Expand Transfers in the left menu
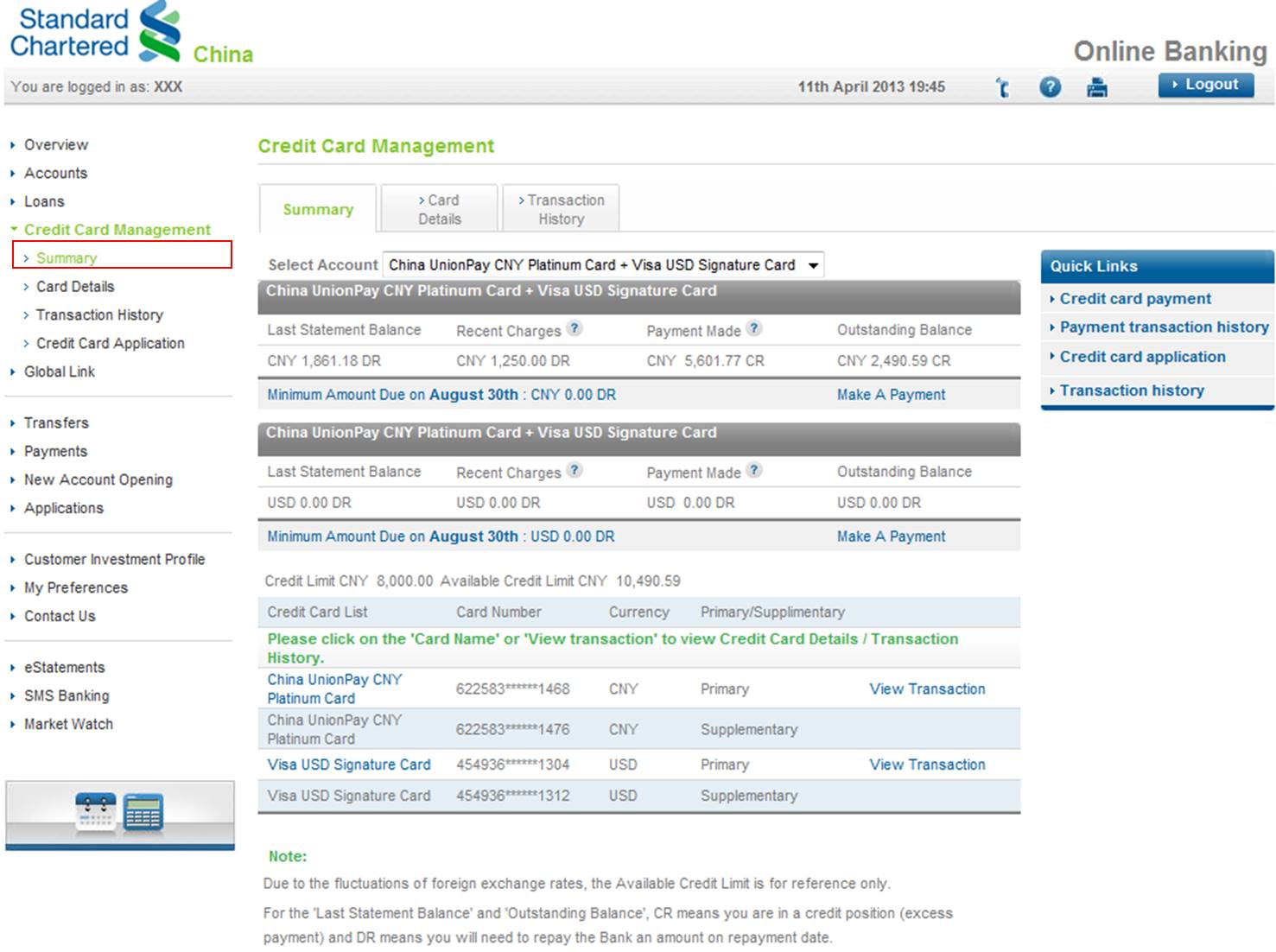 tap(56, 422)
